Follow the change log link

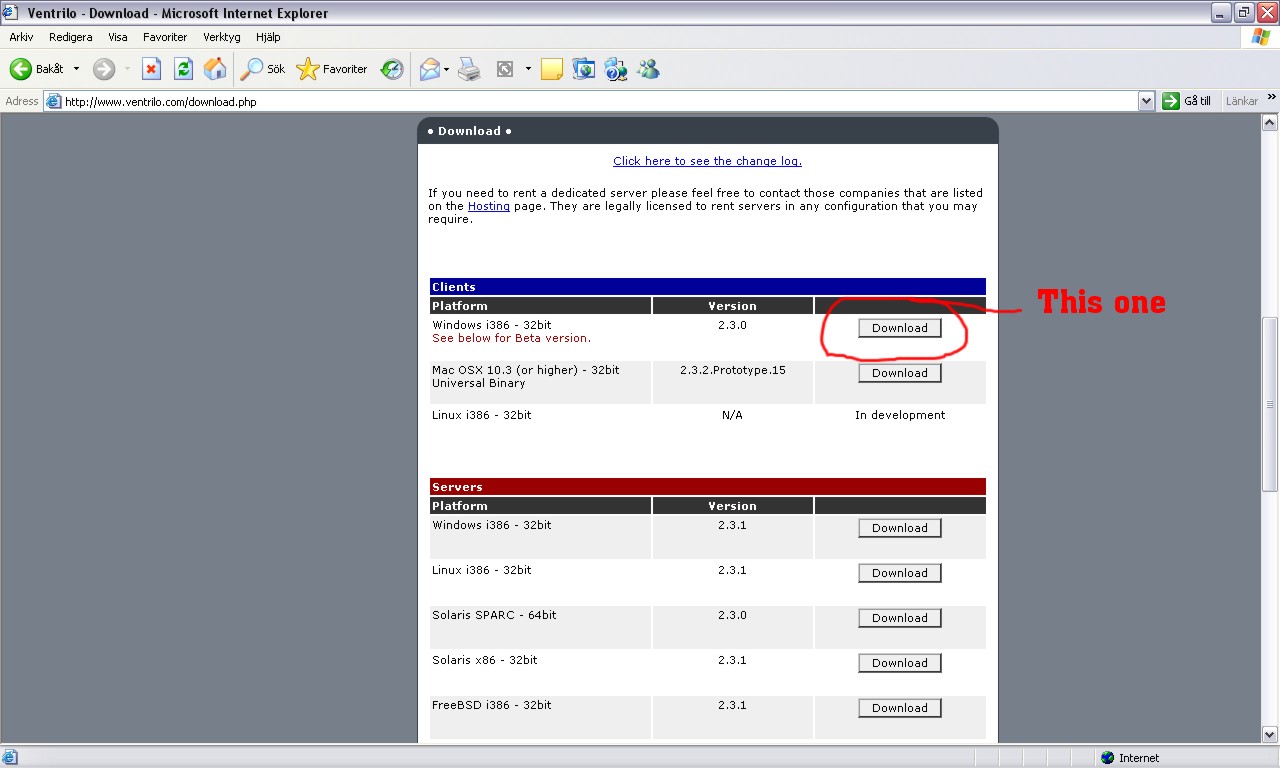coord(707,161)
